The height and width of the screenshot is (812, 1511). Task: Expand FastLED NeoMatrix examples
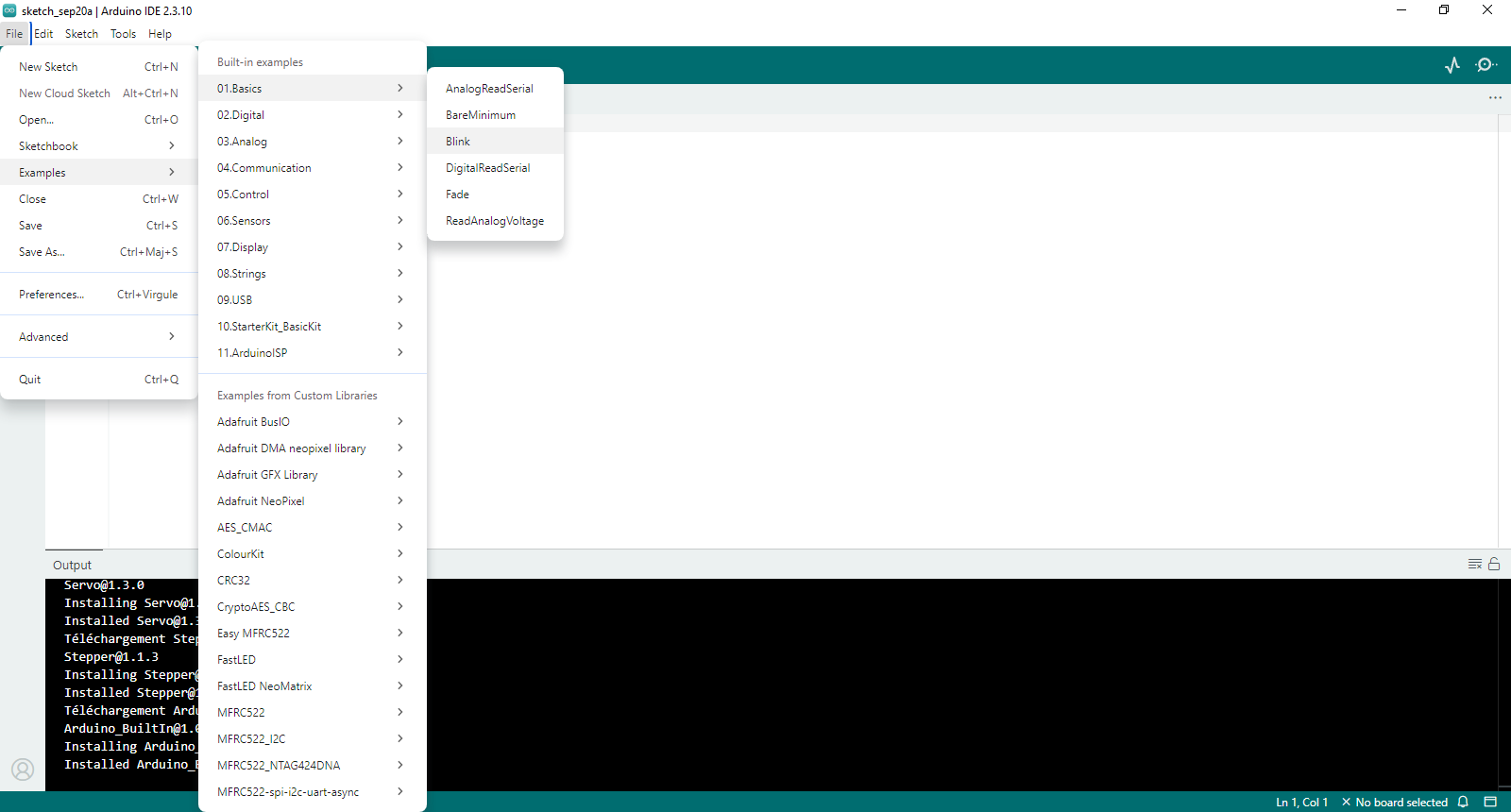[313, 686]
